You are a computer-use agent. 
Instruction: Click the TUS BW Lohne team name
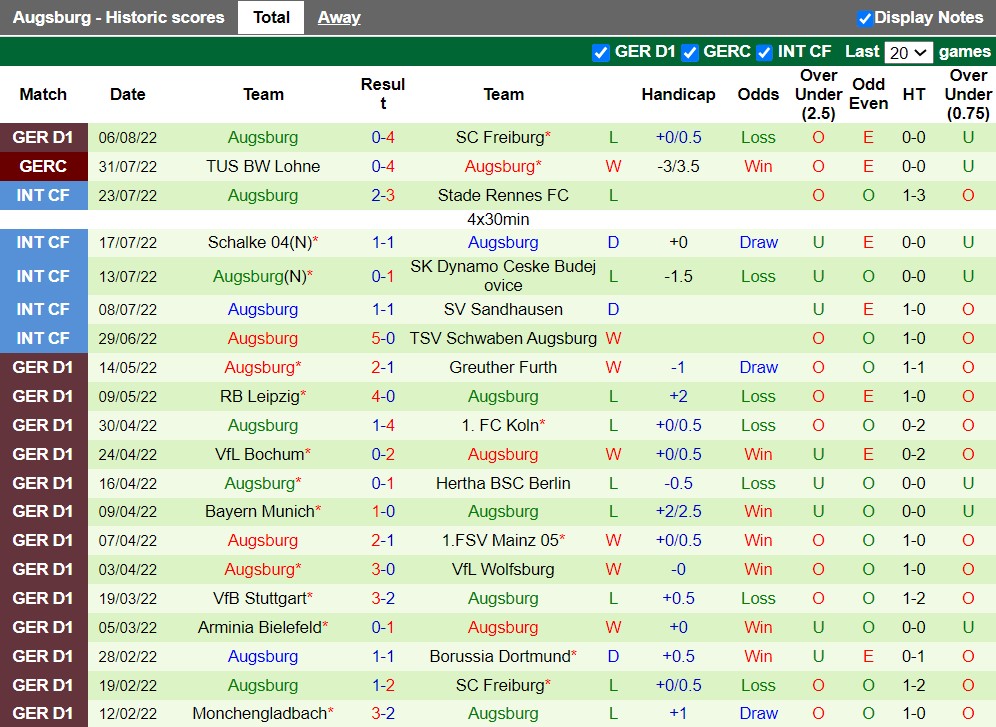[x=263, y=166]
